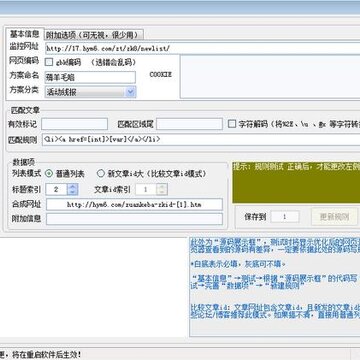Click the COOKIE label
Viewport: 360px width, 360px height.
[160, 74]
